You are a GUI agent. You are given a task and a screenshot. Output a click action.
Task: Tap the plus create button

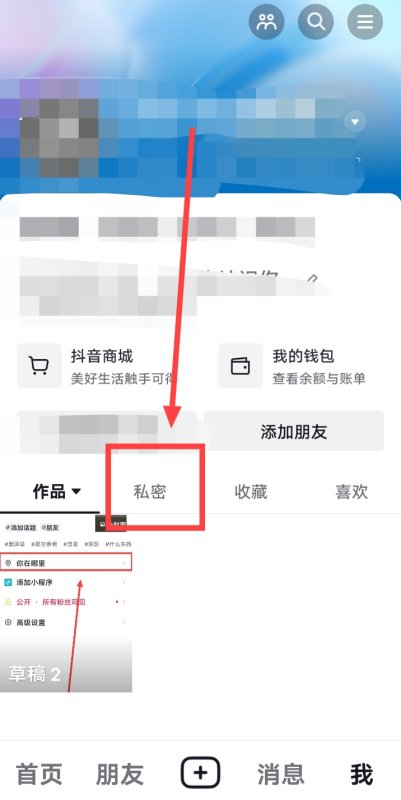(200, 773)
